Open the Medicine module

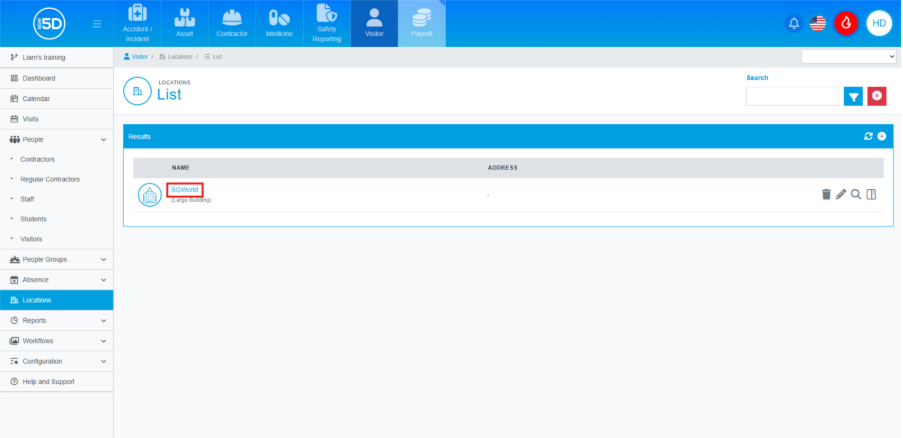tap(279, 24)
